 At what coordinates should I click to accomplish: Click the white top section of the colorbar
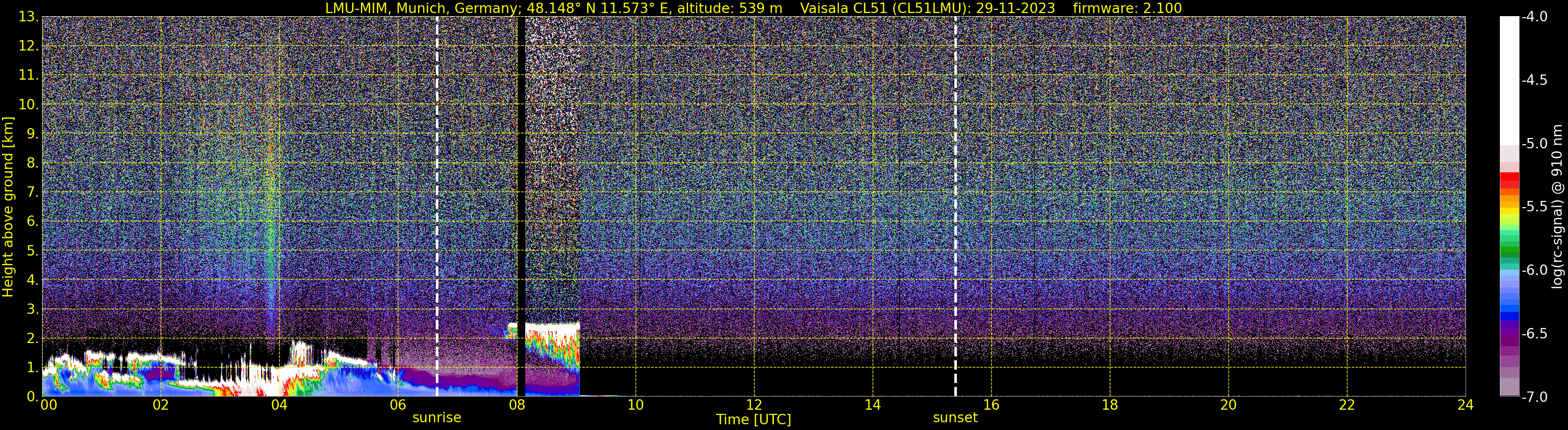(1509, 80)
